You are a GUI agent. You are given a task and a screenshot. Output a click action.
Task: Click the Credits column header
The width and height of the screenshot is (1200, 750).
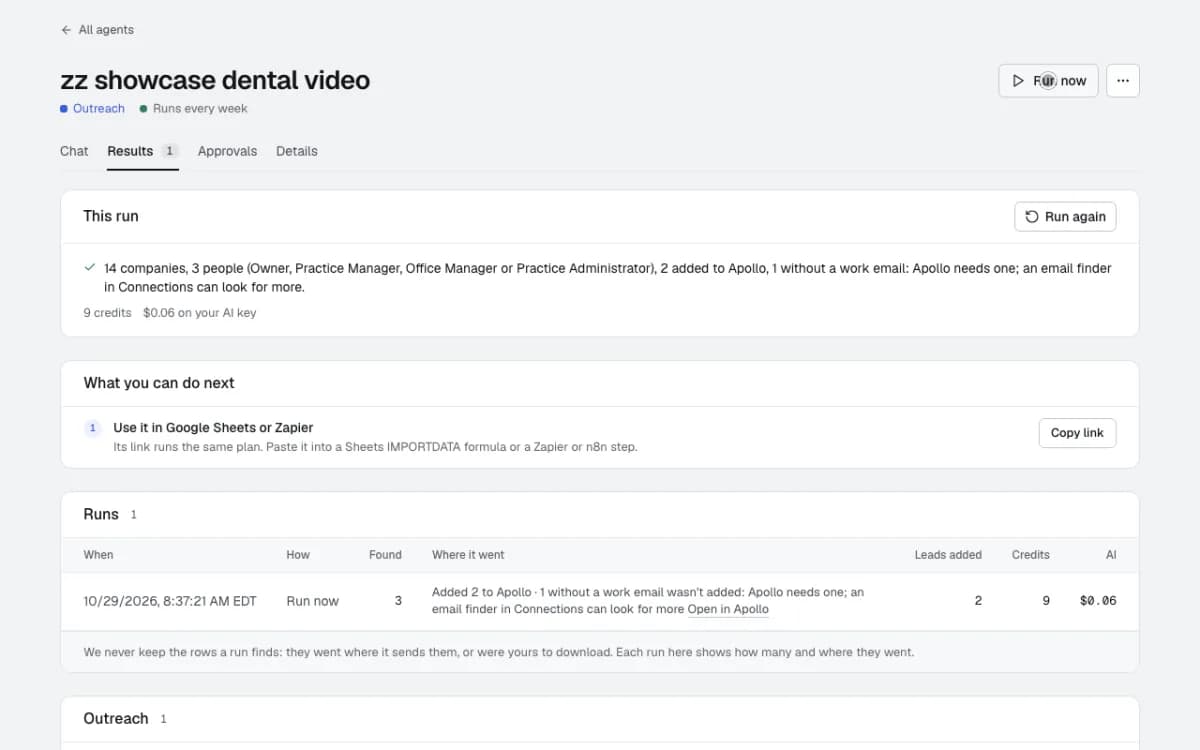pos(1031,555)
